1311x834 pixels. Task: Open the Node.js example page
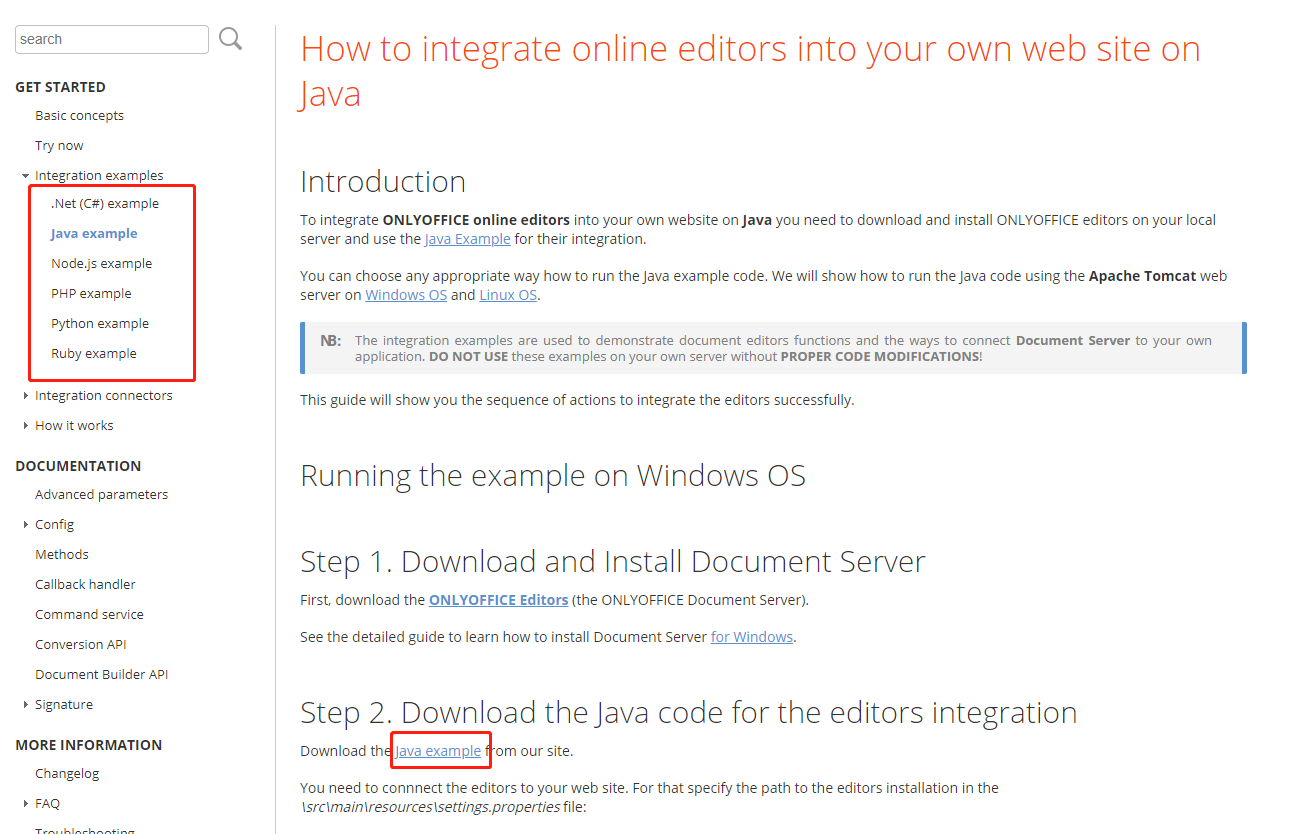coord(101,263)
